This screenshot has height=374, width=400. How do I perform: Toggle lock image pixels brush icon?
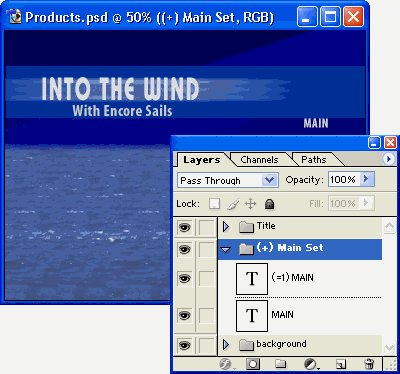click(x=233, y=204)
